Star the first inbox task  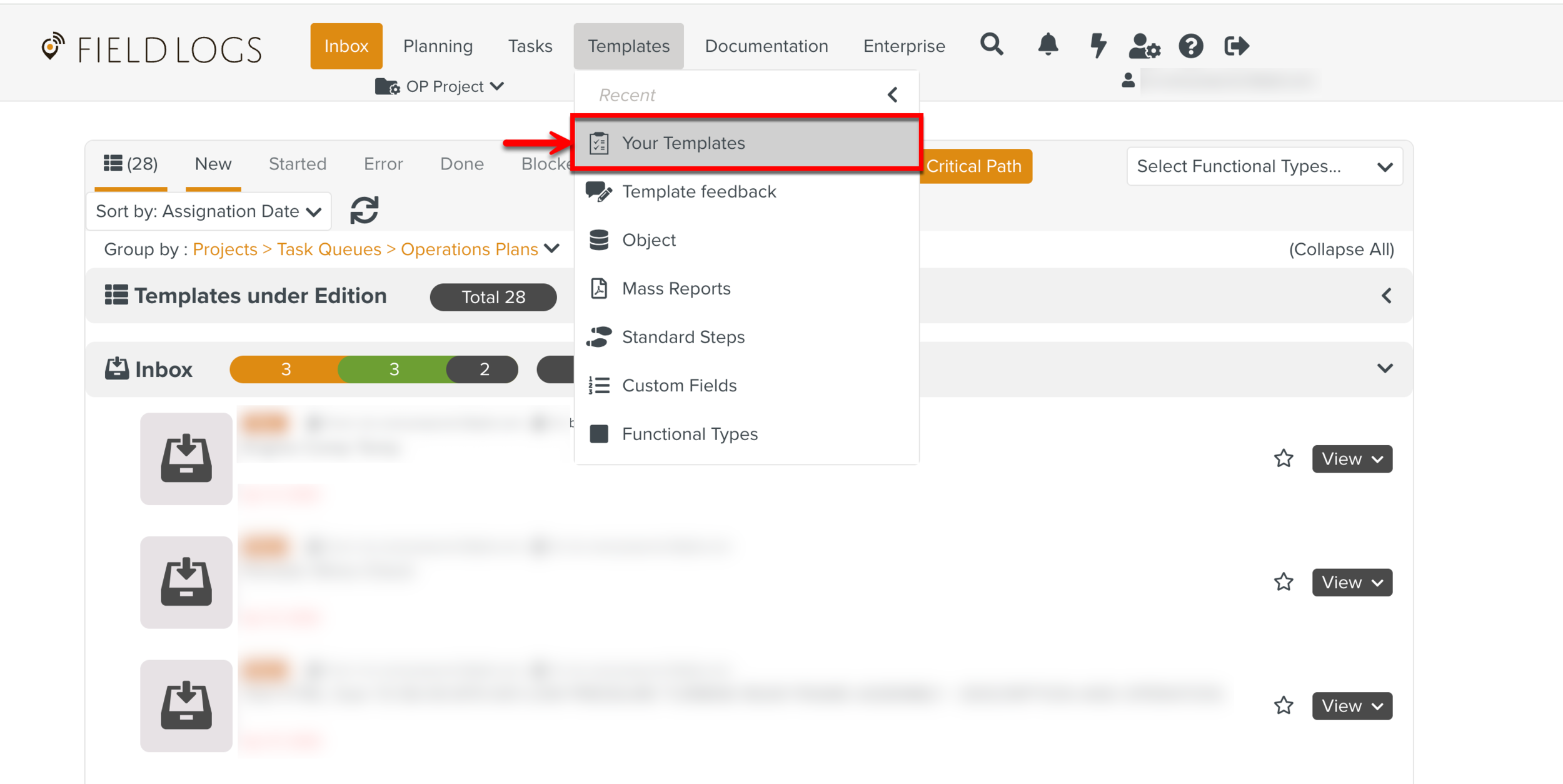coord(1284,458)
